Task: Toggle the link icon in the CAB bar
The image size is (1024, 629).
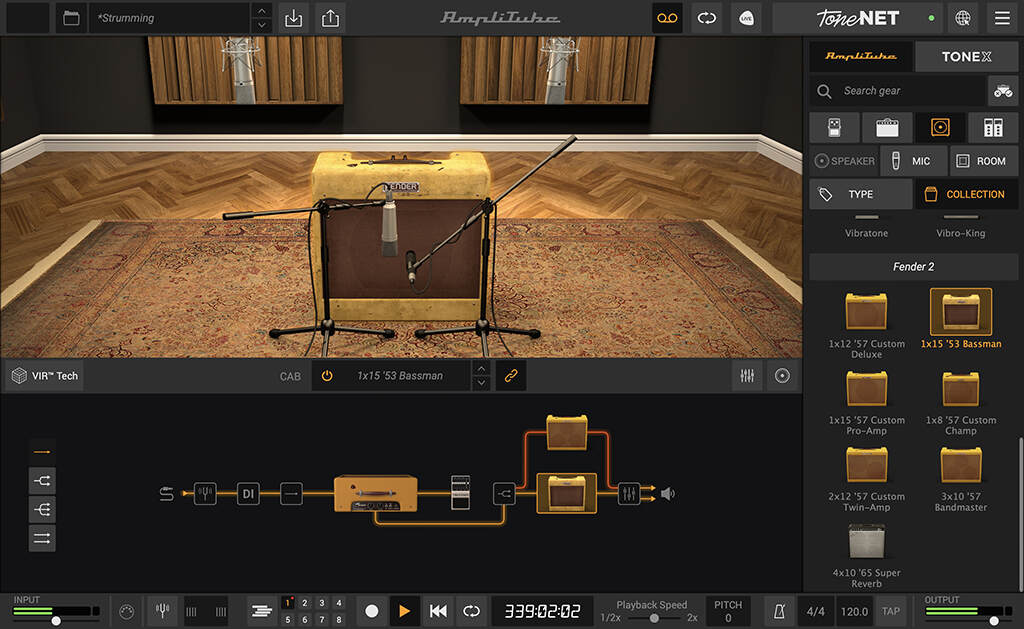Action: [x=511, y=375]
